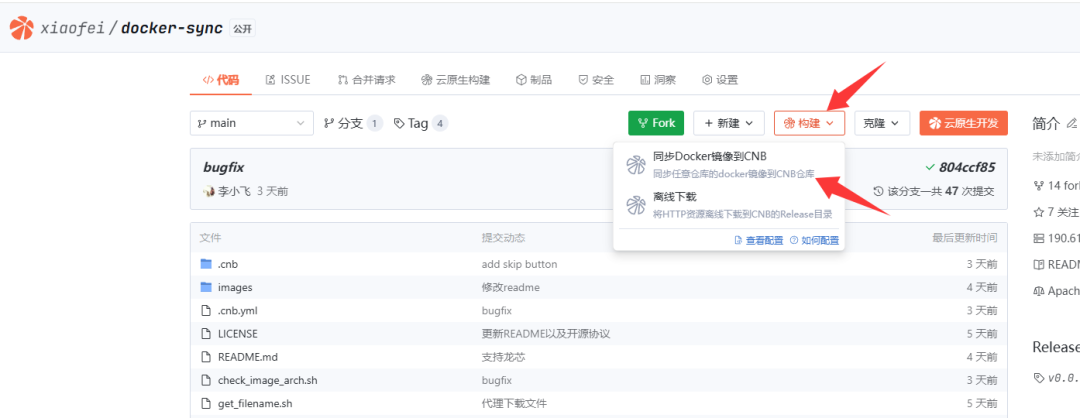Click the 最后更新时间 column header

coord(964,238)
